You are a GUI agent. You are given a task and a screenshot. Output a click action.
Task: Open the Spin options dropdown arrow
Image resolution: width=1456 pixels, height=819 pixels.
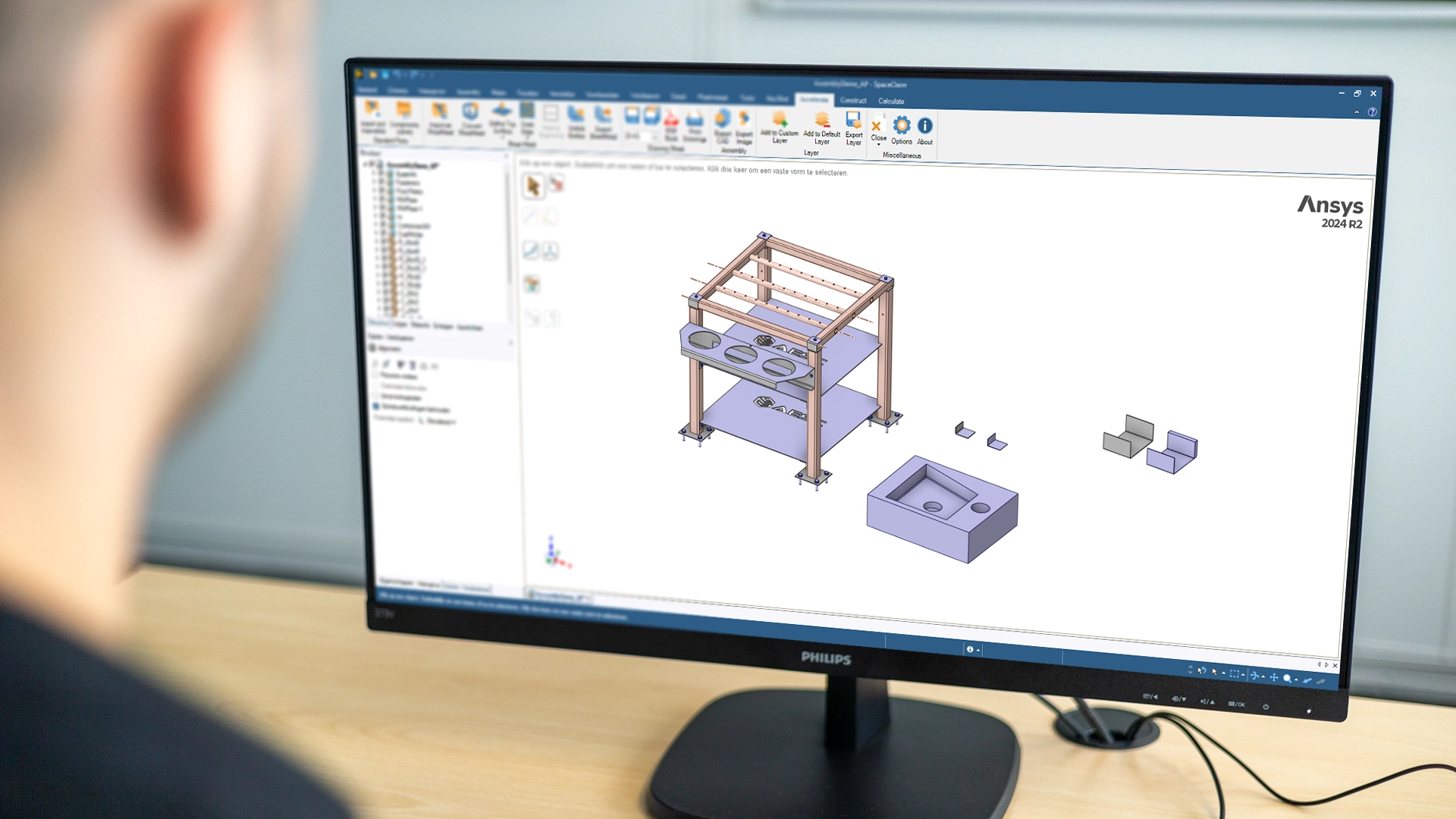[x=1263, y=676]
